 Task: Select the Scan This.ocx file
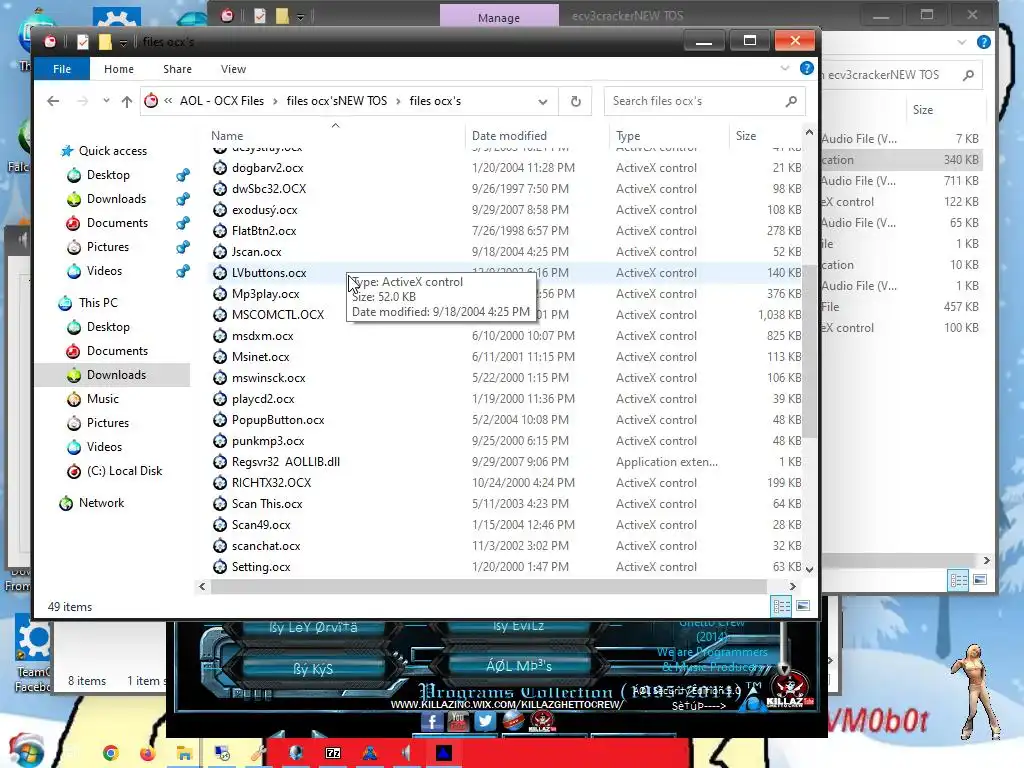coord(266,504)
